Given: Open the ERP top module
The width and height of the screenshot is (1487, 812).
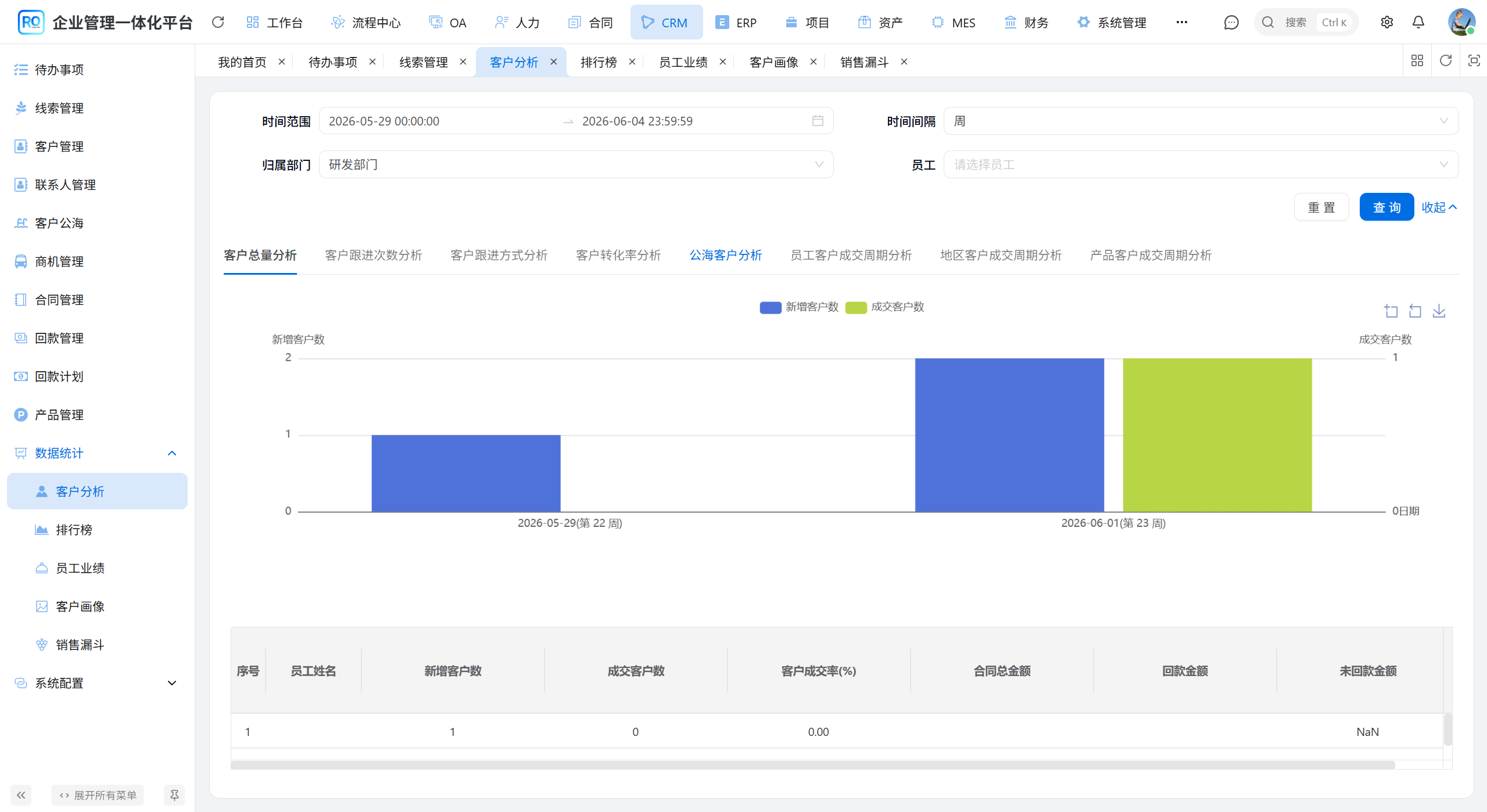Looking at the screenshot, I should click(736, 23).
